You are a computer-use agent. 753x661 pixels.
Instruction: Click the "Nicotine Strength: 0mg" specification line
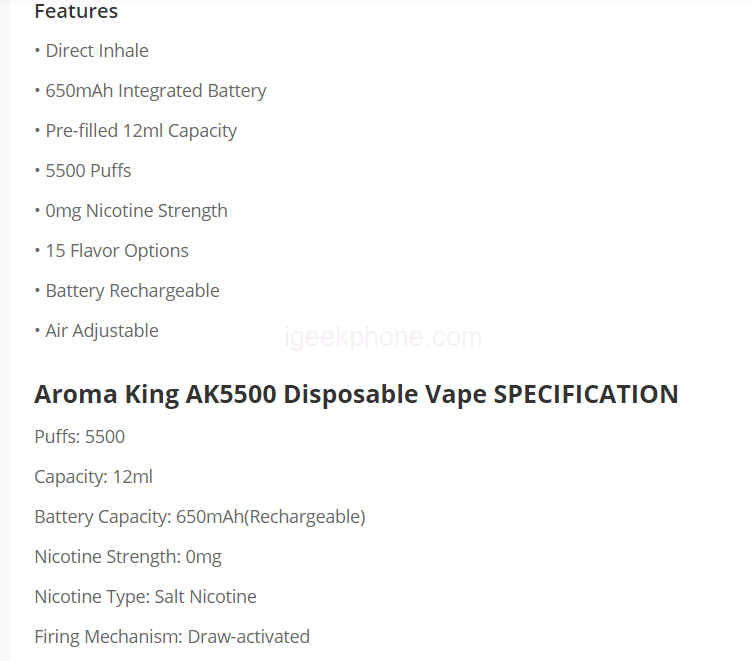128,557
